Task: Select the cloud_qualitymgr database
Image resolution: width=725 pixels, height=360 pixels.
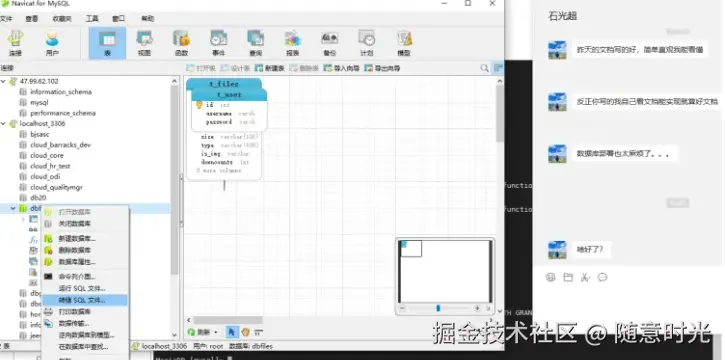Action: pos(56,187)
